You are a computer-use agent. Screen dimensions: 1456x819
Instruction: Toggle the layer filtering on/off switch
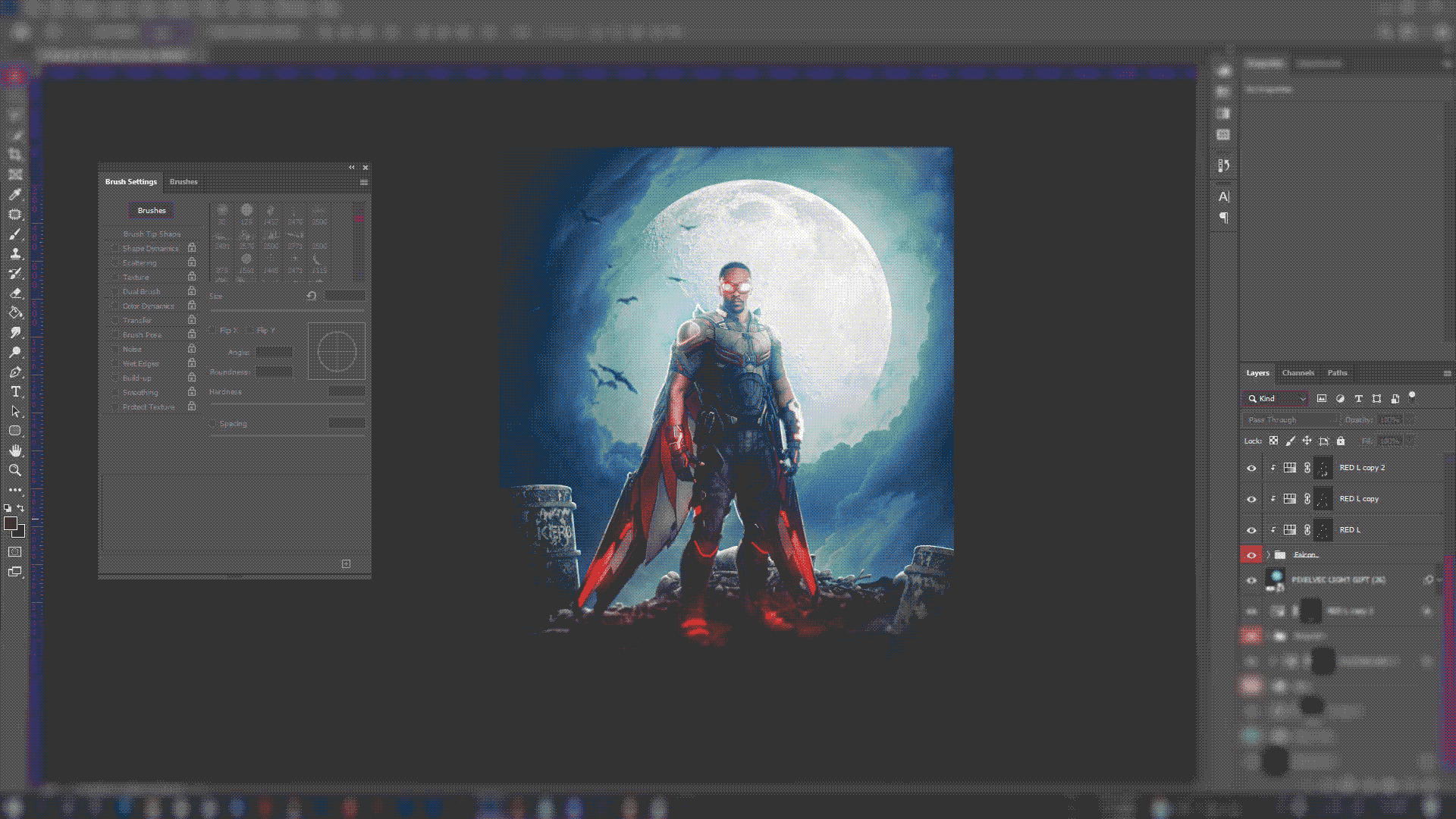(1412, 396)
